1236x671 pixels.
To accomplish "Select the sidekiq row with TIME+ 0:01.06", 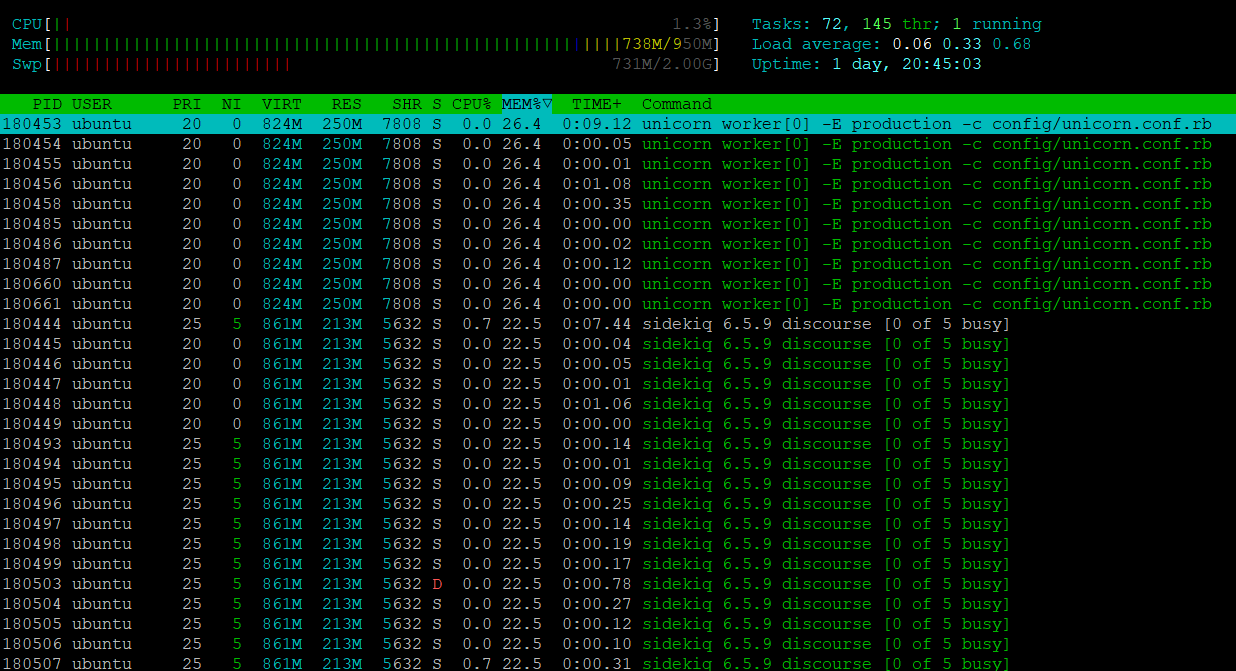I will [618, 404].
